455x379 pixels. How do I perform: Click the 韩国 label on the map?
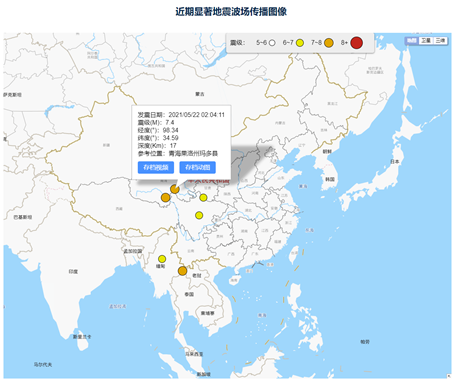330,179
